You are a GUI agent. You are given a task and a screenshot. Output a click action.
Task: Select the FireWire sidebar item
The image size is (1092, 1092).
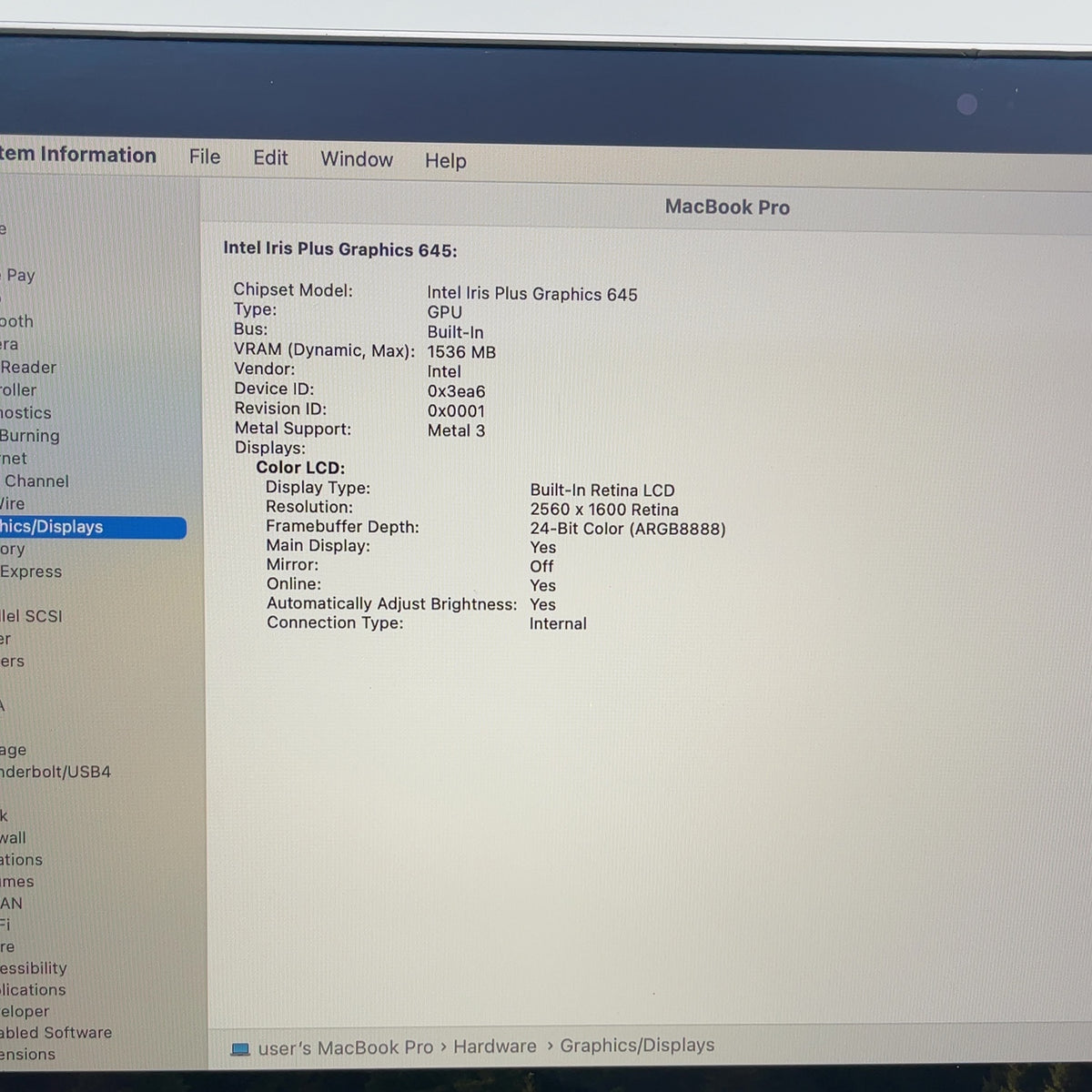tap(13, 503)
